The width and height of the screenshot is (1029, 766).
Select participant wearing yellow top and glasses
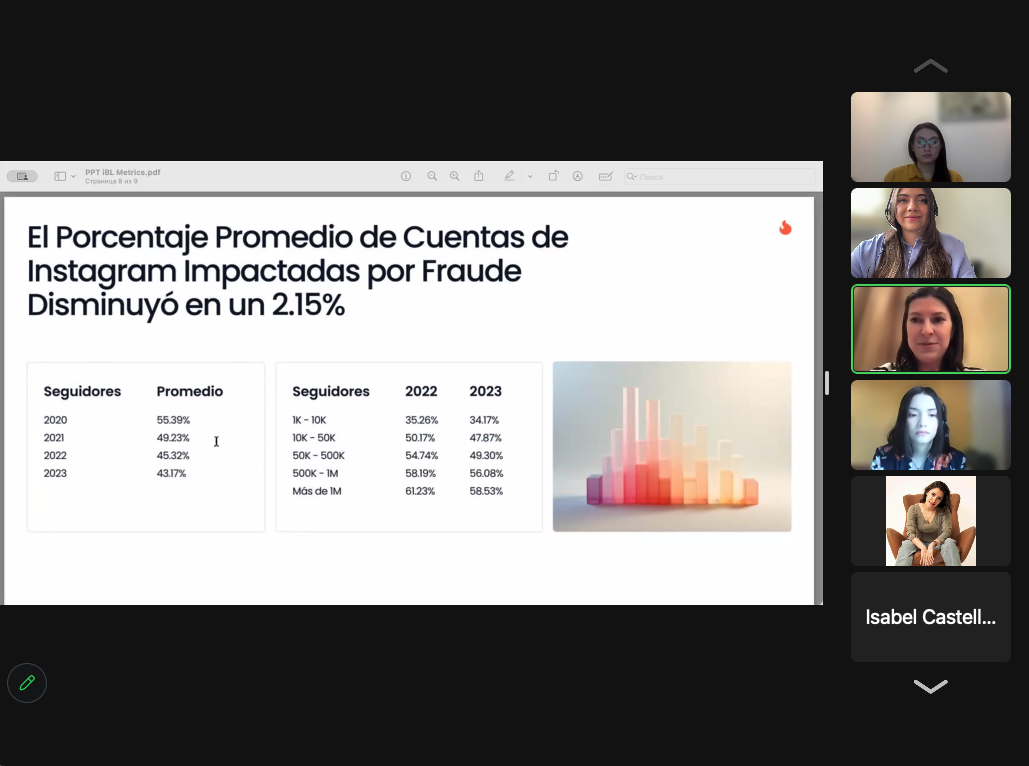(x=931, y=137)
